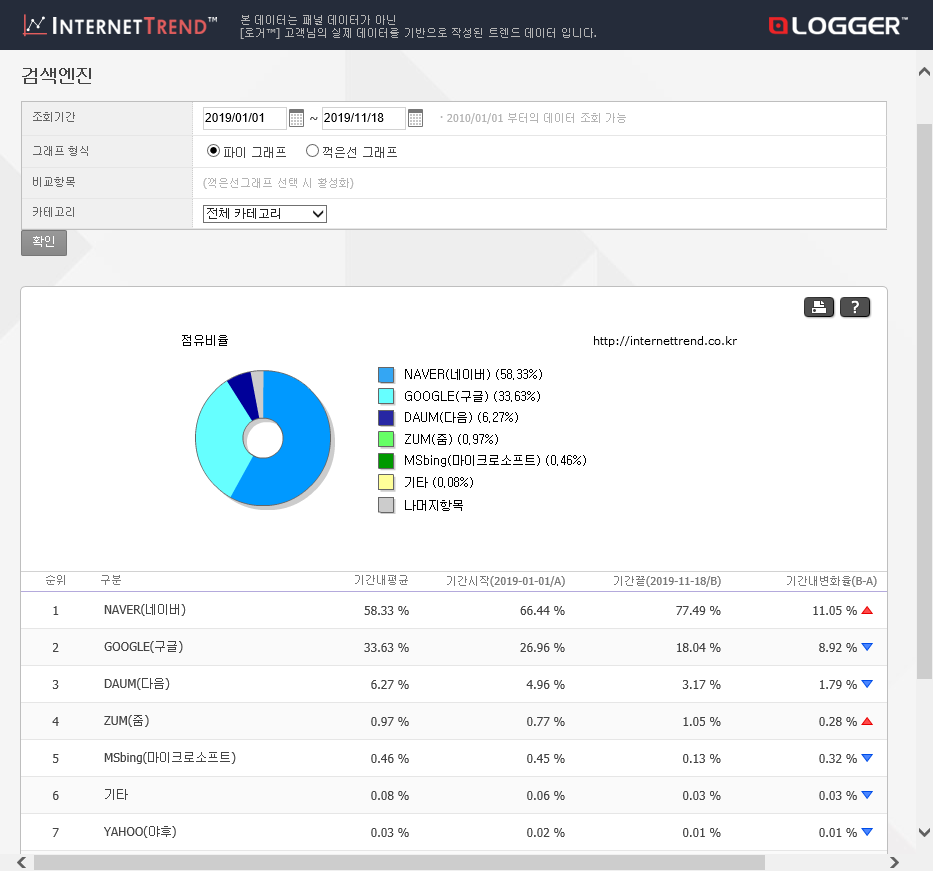The height and width of the screenshot is (871, 933).
Task: Click the 순위 column header
Action: click(55, 580)
